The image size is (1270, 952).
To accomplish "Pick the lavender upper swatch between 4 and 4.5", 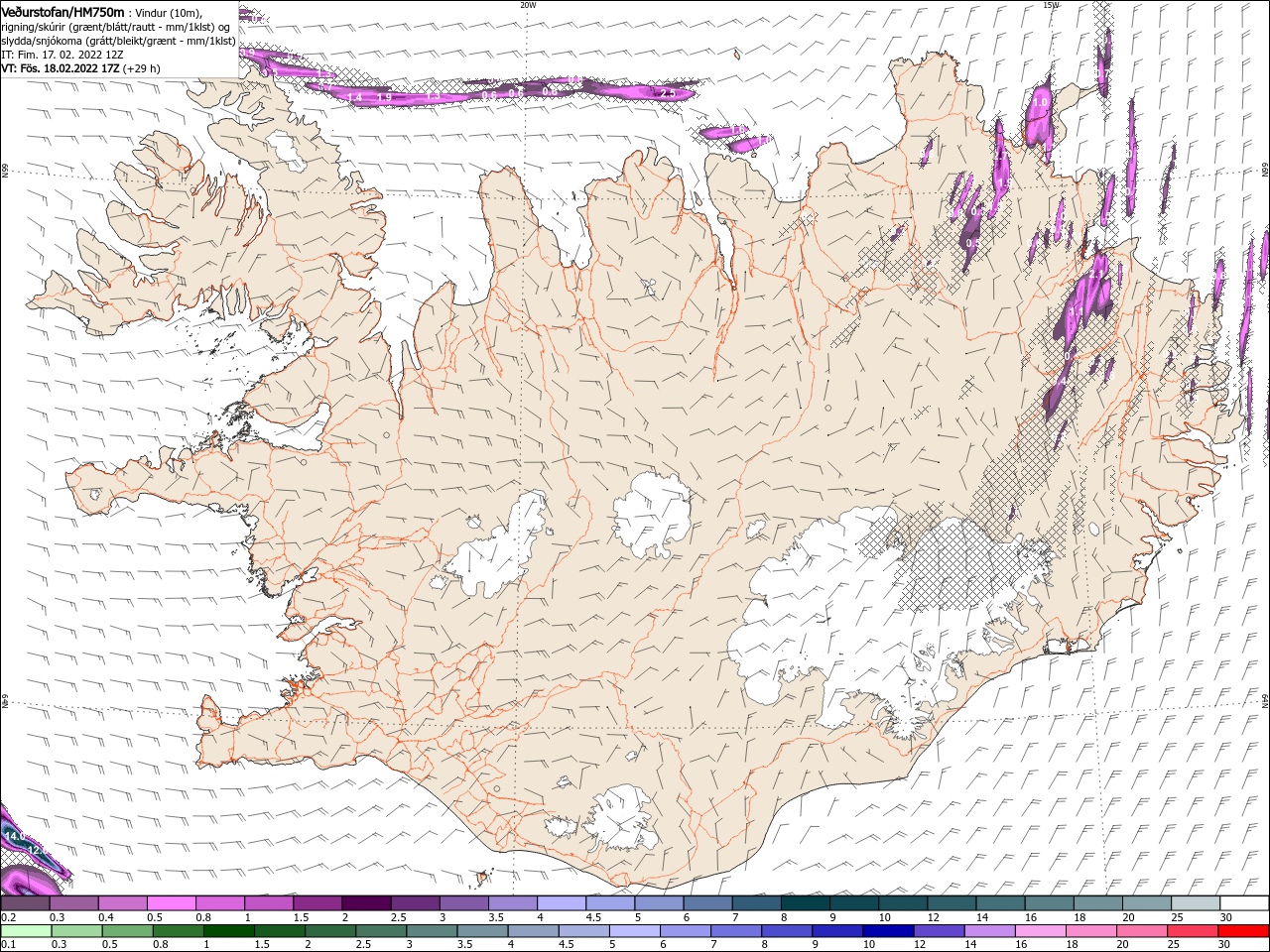I will 562,902.
